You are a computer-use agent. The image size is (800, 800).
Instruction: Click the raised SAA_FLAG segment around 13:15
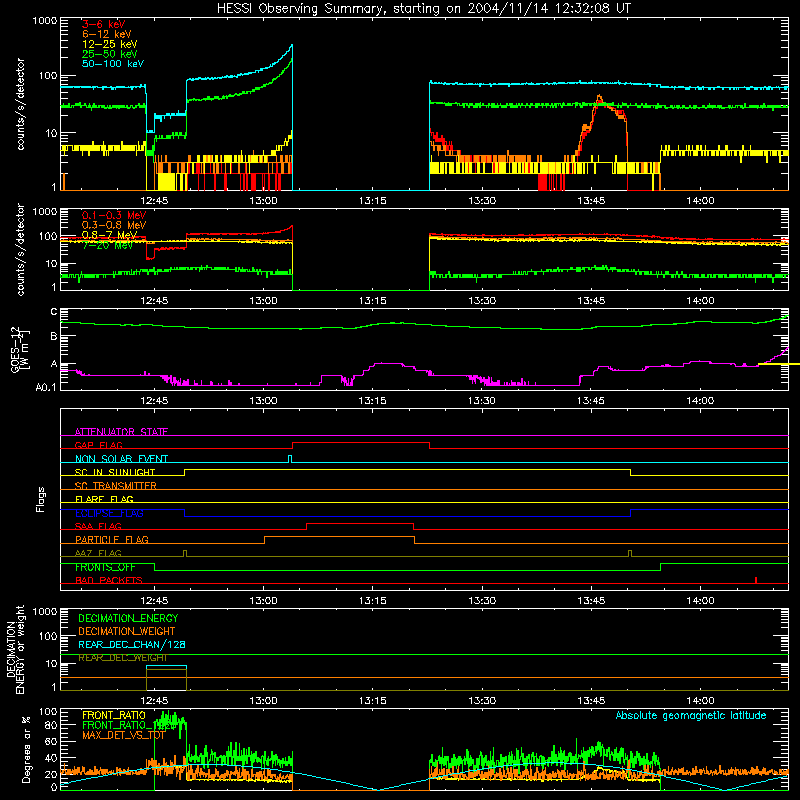point(360,523)
